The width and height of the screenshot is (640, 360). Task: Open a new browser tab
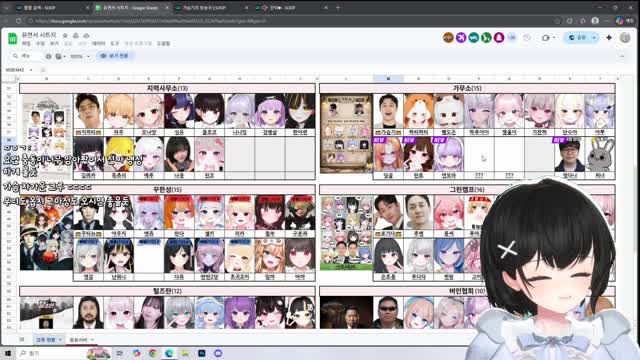(338, 8)
